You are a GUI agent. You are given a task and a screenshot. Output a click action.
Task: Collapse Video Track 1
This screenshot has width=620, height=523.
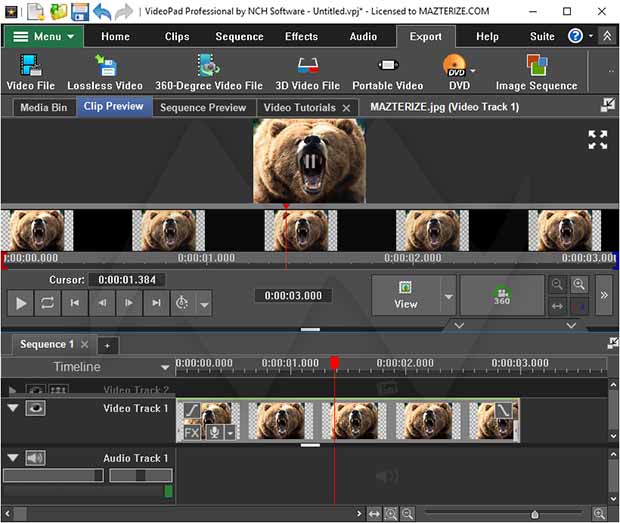click(13, 408)
